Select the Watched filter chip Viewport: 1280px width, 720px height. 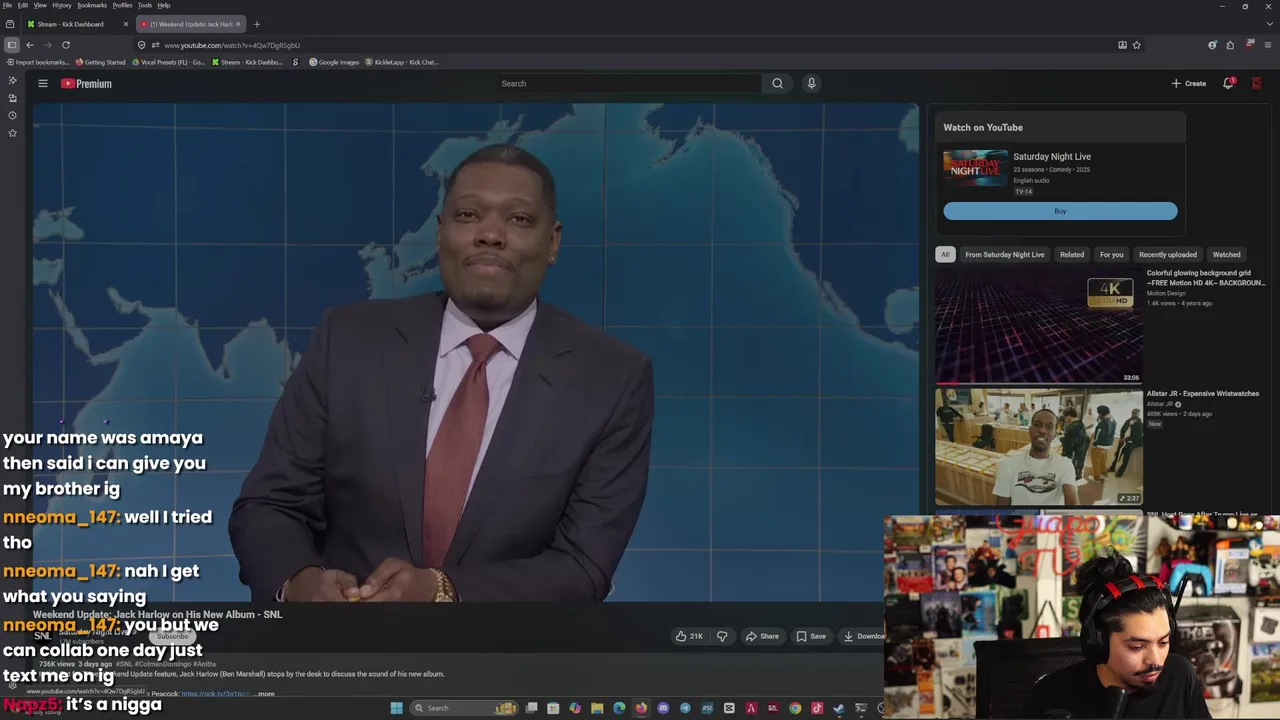[x=1227, y=254]
